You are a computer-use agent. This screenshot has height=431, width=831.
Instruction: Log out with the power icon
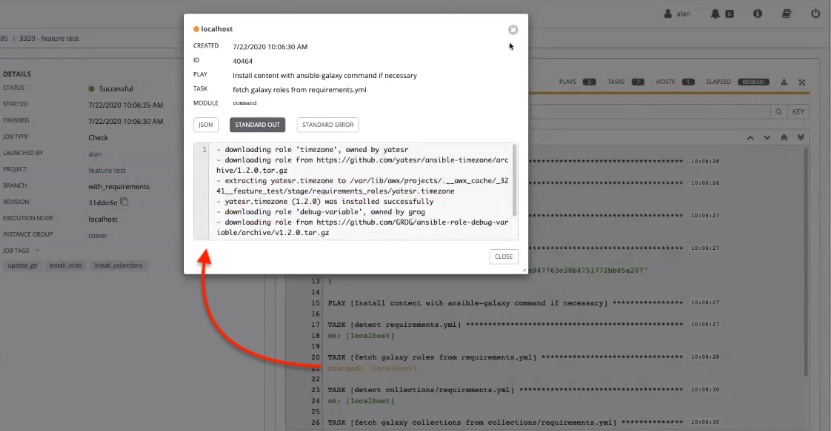pos(816,14)
